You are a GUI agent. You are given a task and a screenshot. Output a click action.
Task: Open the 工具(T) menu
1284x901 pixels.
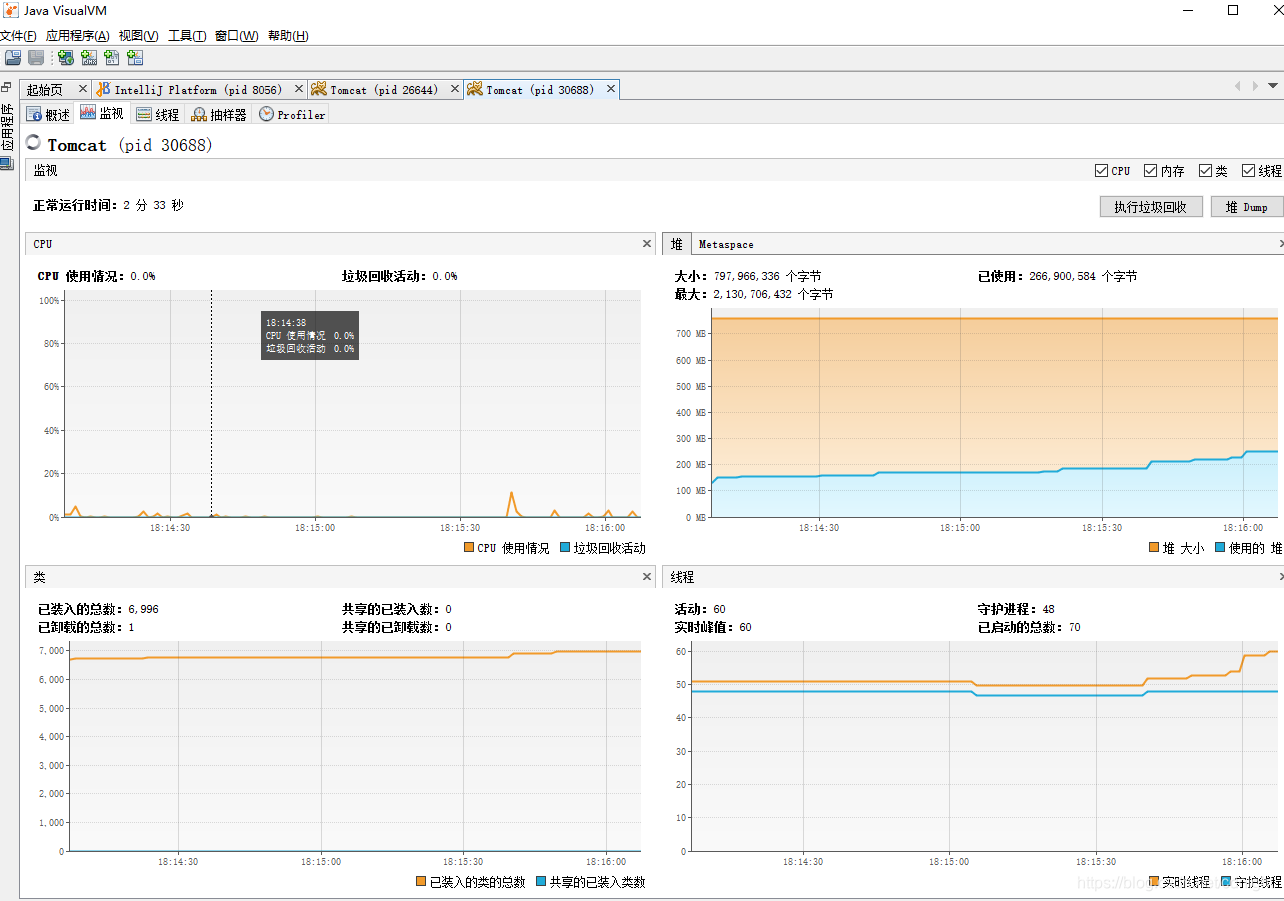click(x=187, y=36)
